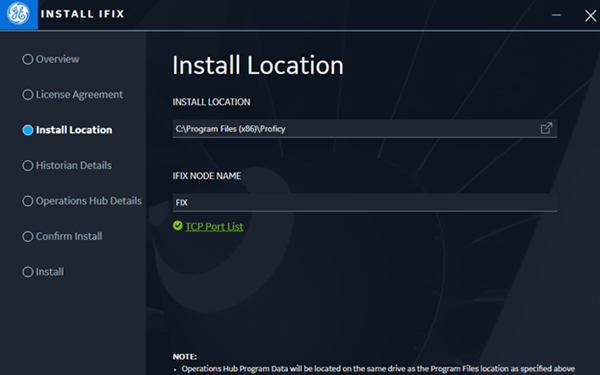This screenshot has height=375, width=600.
Task: Click the INSTALL LOCATION field label
Action: (211, 102)
